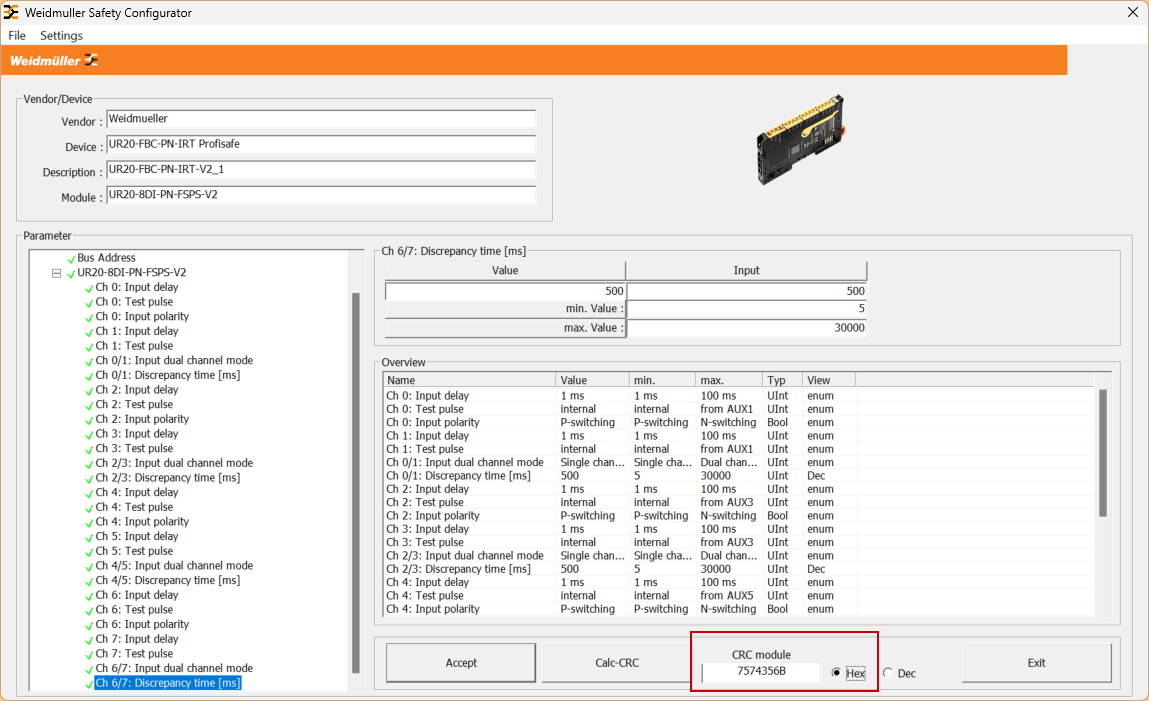
Task: Click the Description input field
Action: pos(321,169)
